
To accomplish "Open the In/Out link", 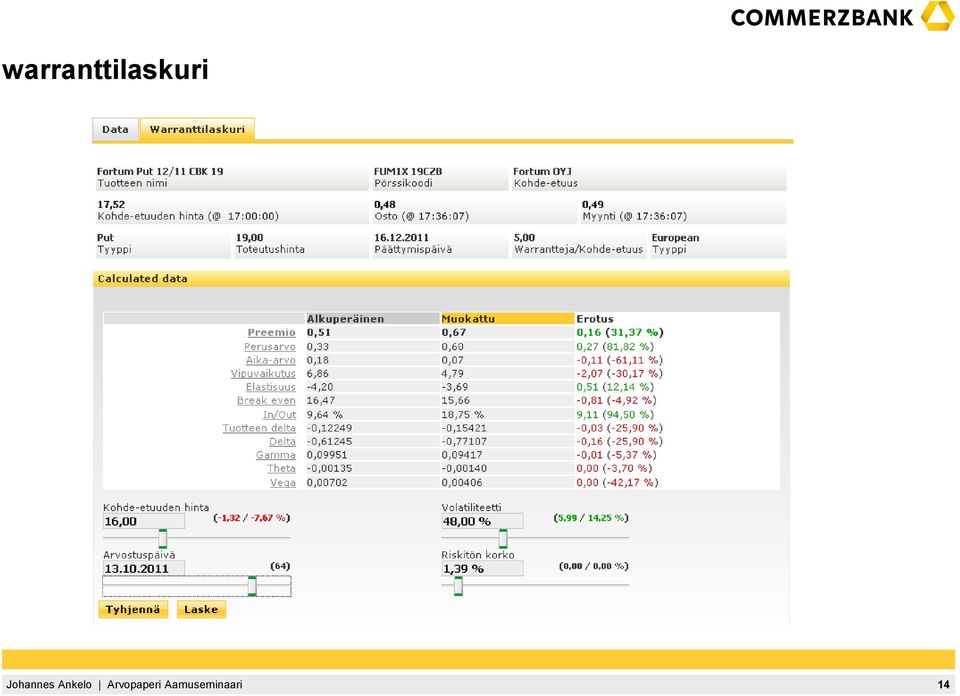I will click(x=279, y=414).
